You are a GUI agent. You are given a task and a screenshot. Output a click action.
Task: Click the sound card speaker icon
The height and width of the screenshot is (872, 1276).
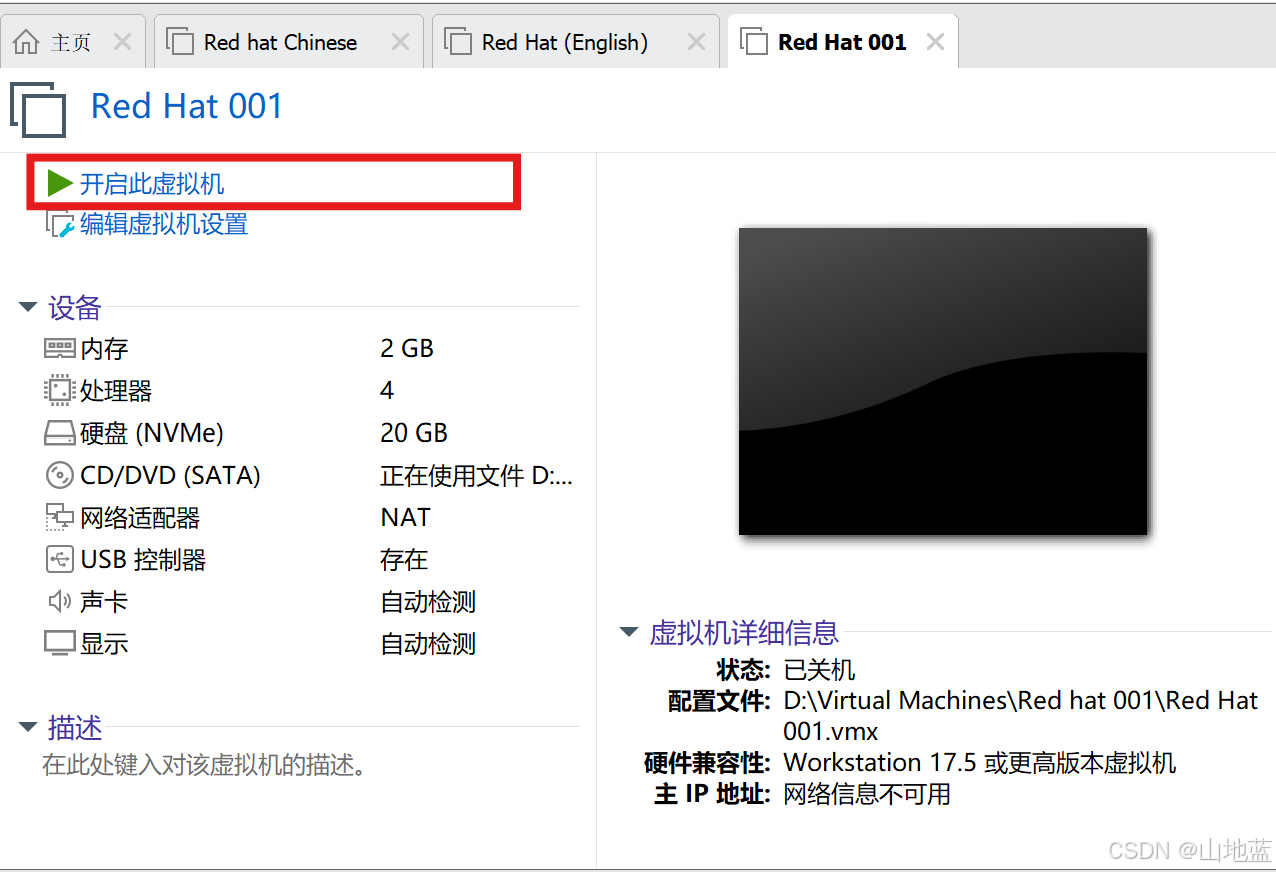pyautogui.click(x=59, y=601)
